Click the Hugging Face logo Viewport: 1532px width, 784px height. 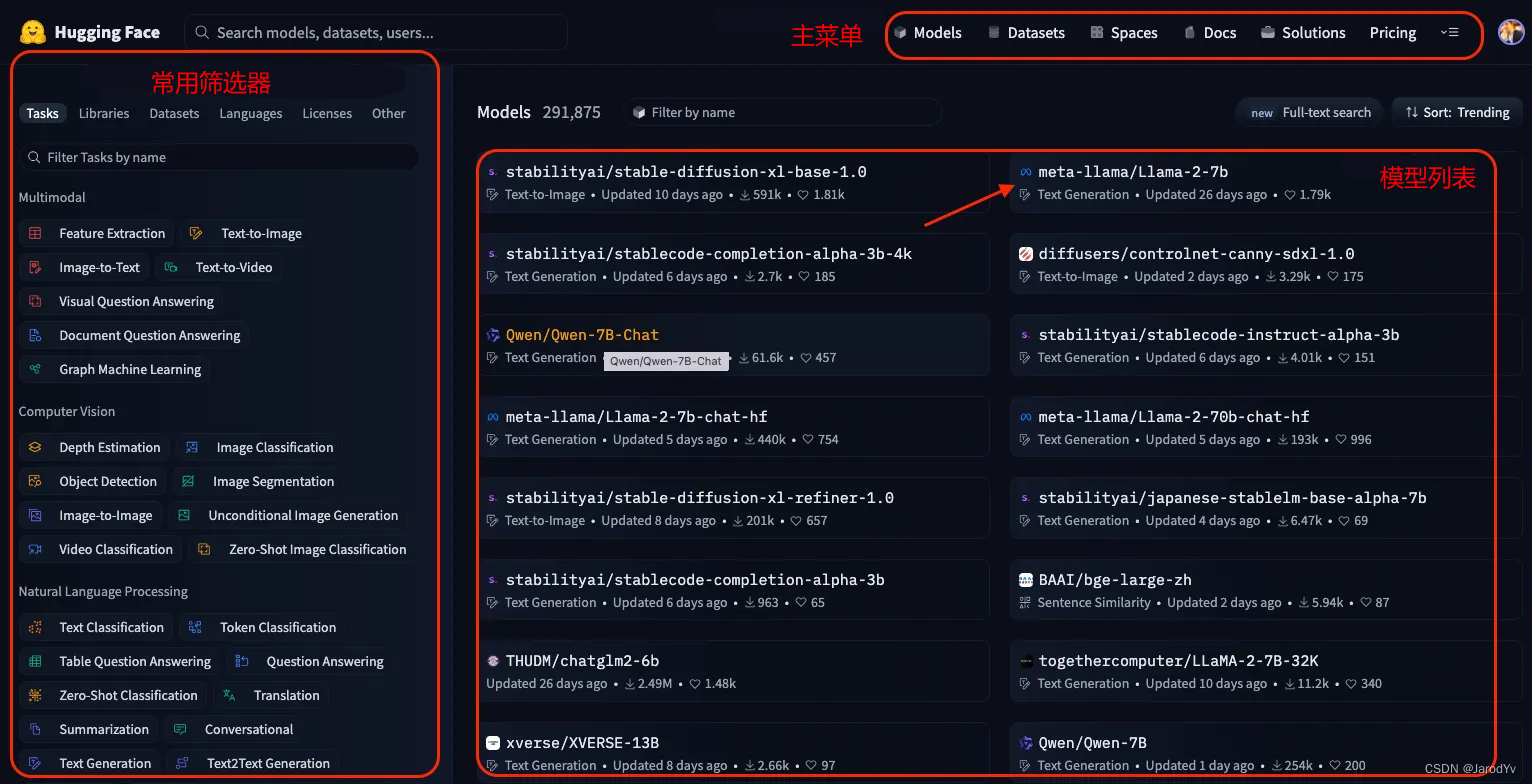pos(33,32)
